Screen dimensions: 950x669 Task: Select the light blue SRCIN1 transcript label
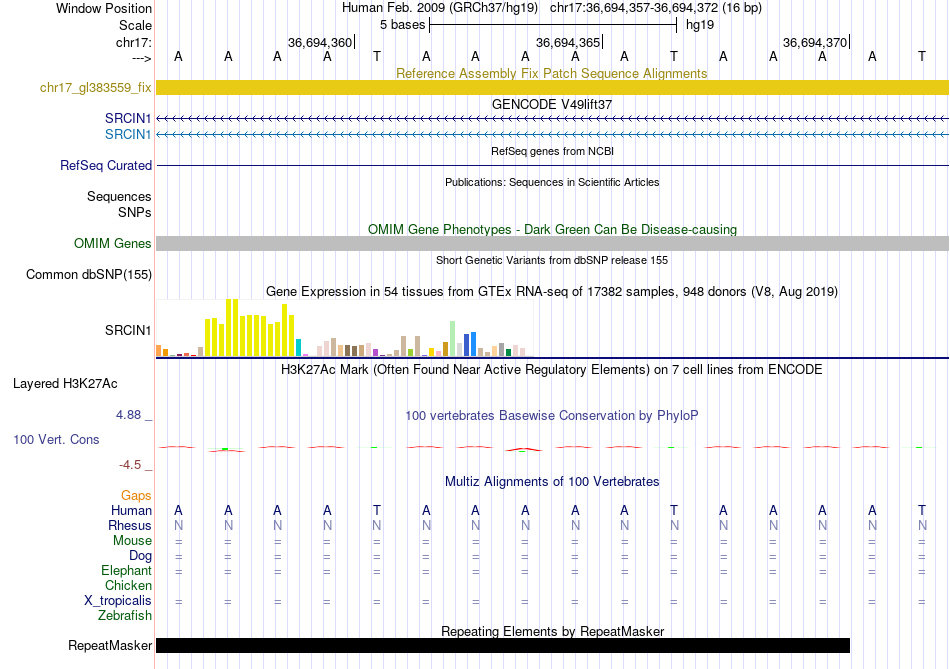(x=128, y=134)
